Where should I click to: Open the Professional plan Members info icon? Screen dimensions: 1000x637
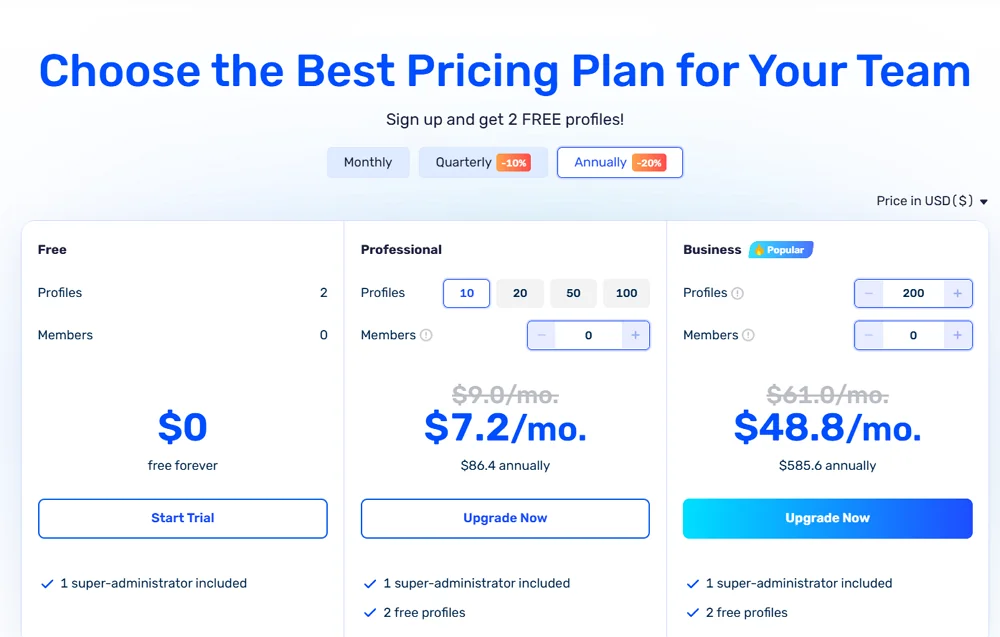tap(425, 334)
